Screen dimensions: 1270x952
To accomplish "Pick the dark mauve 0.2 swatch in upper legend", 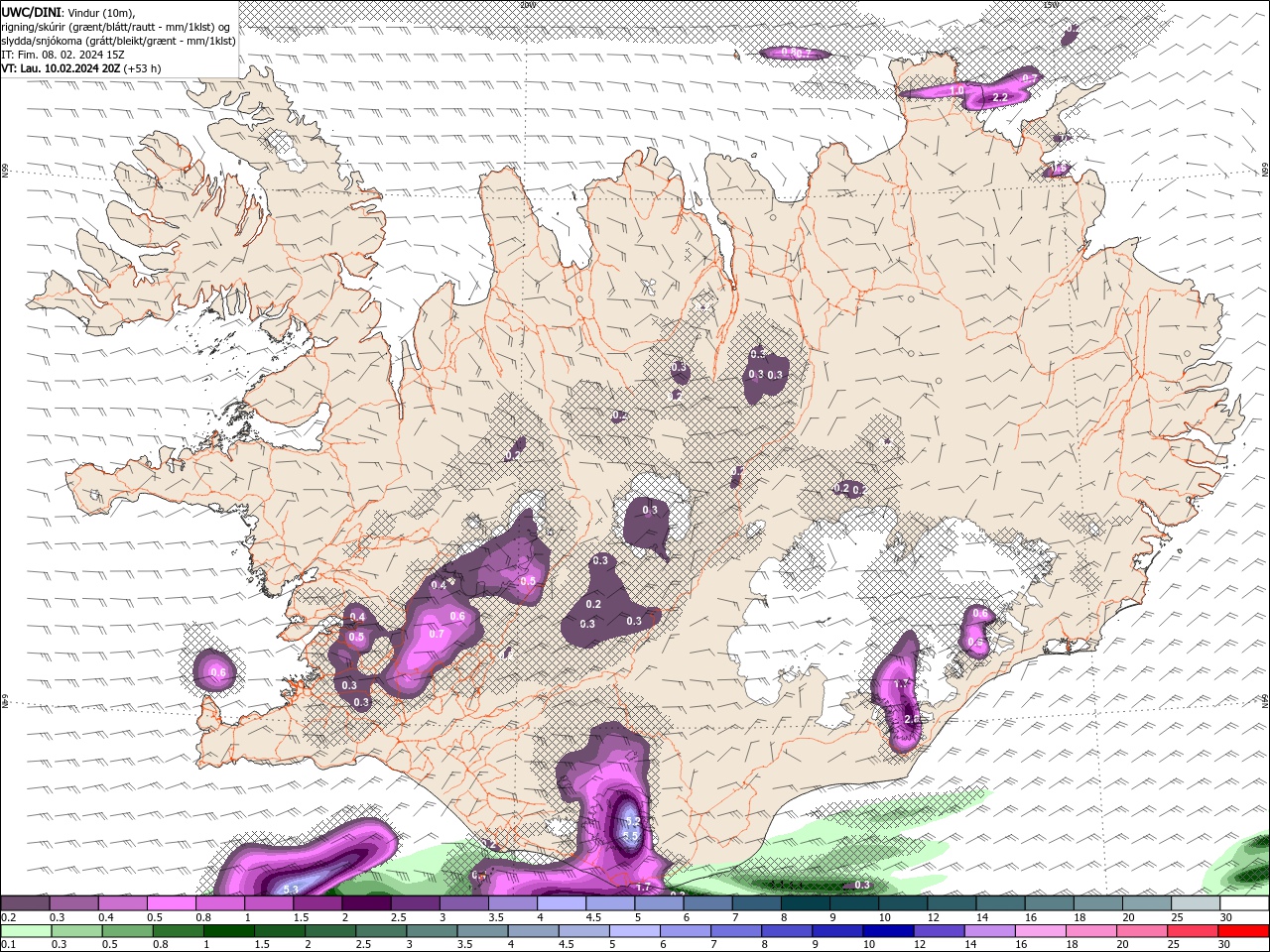I will [25, 903].
